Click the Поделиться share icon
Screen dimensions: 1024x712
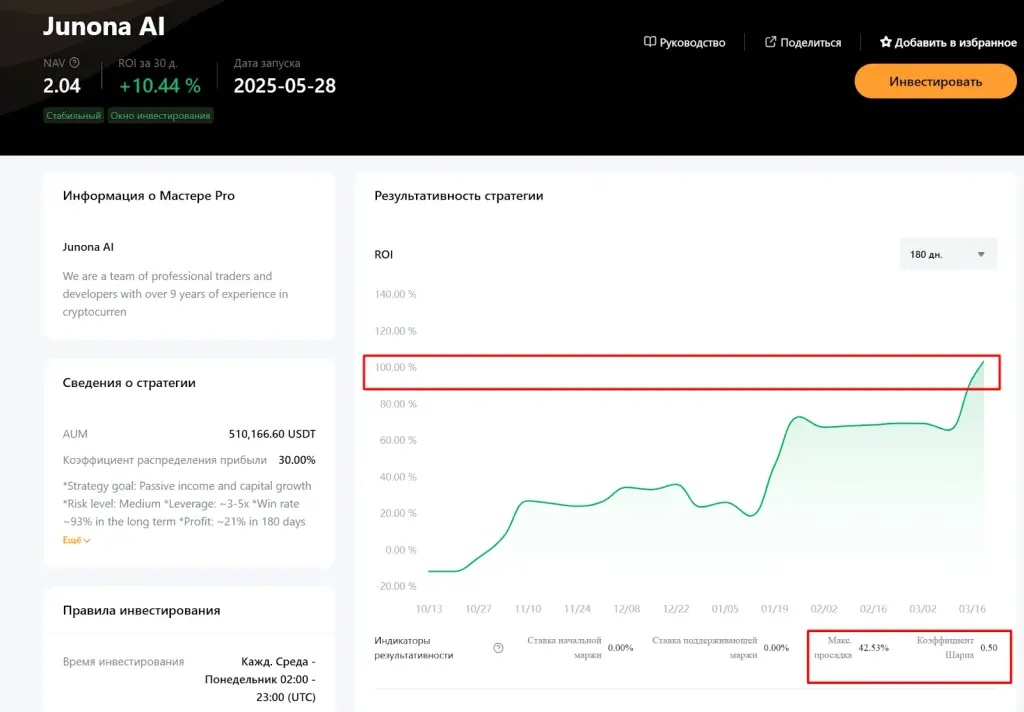(x=770, y=42)
